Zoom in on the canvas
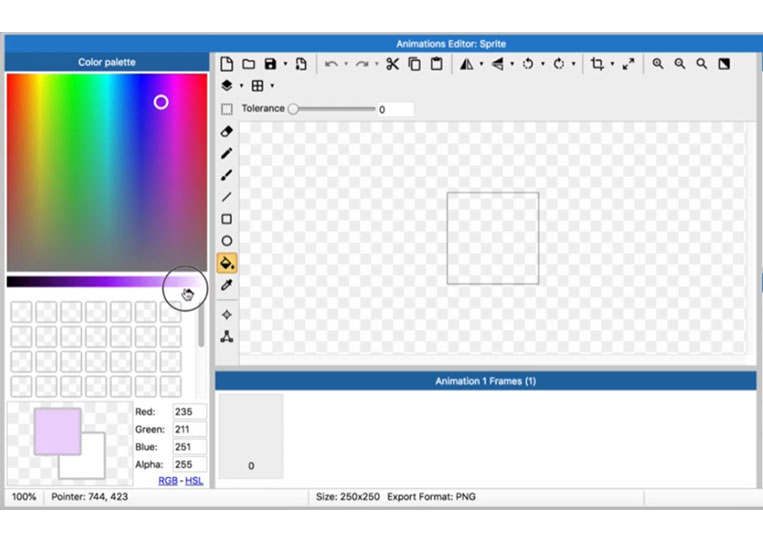 coord(658,64)
